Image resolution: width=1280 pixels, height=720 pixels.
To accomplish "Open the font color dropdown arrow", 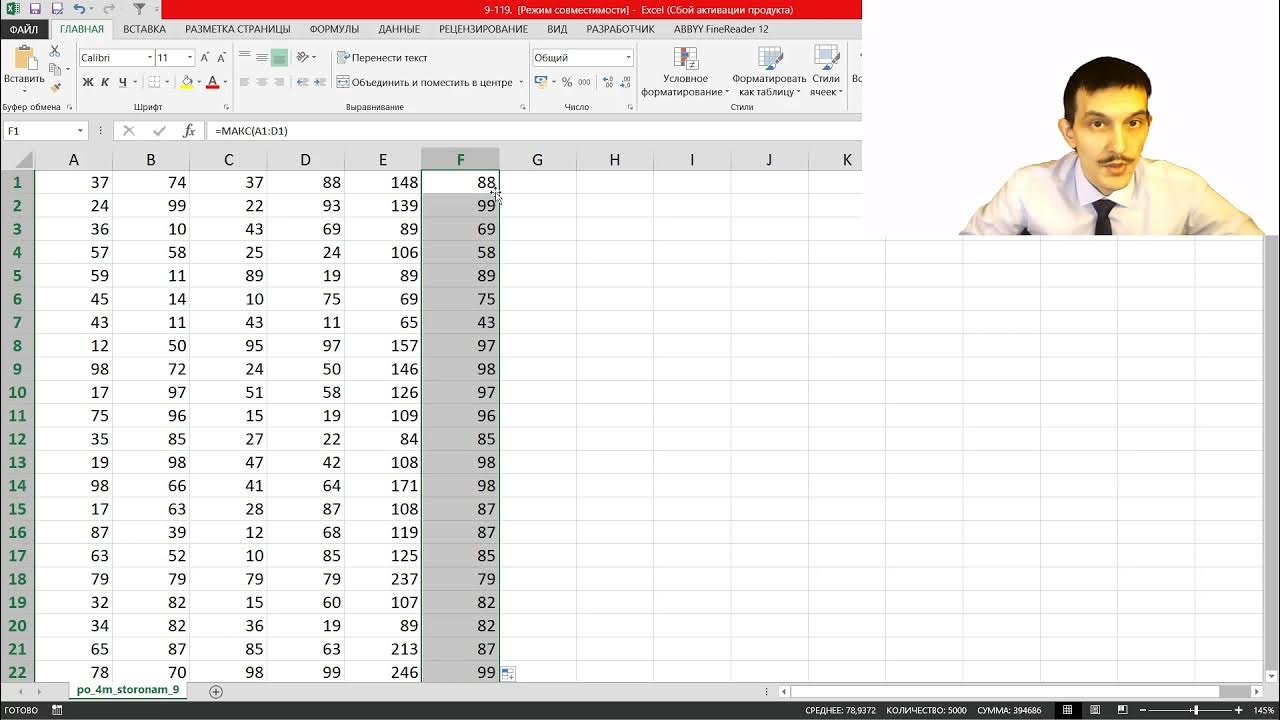I will click(x=225, y=82).
